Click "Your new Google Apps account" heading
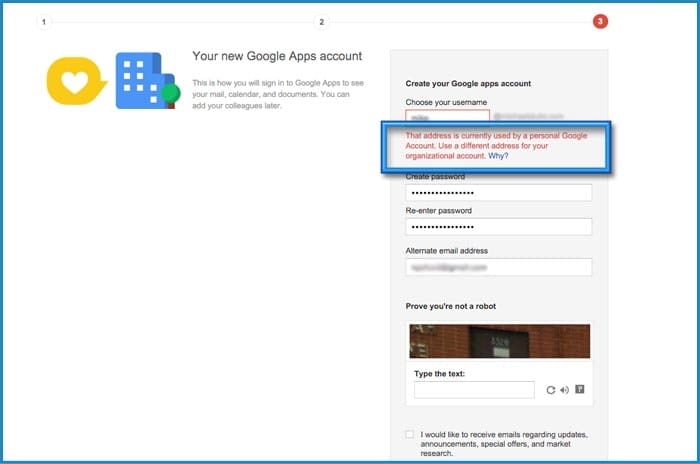This screenshot has width=700, height=464. pos(277,56)
